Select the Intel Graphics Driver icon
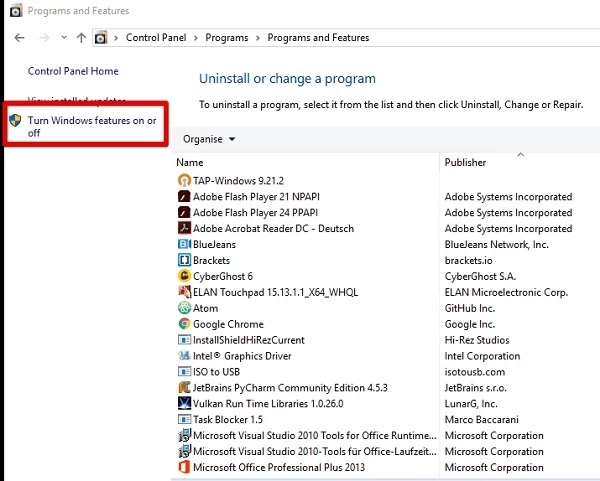Image resolution: width=600 pixels, height=481 pixels. [x=184, y=355]
